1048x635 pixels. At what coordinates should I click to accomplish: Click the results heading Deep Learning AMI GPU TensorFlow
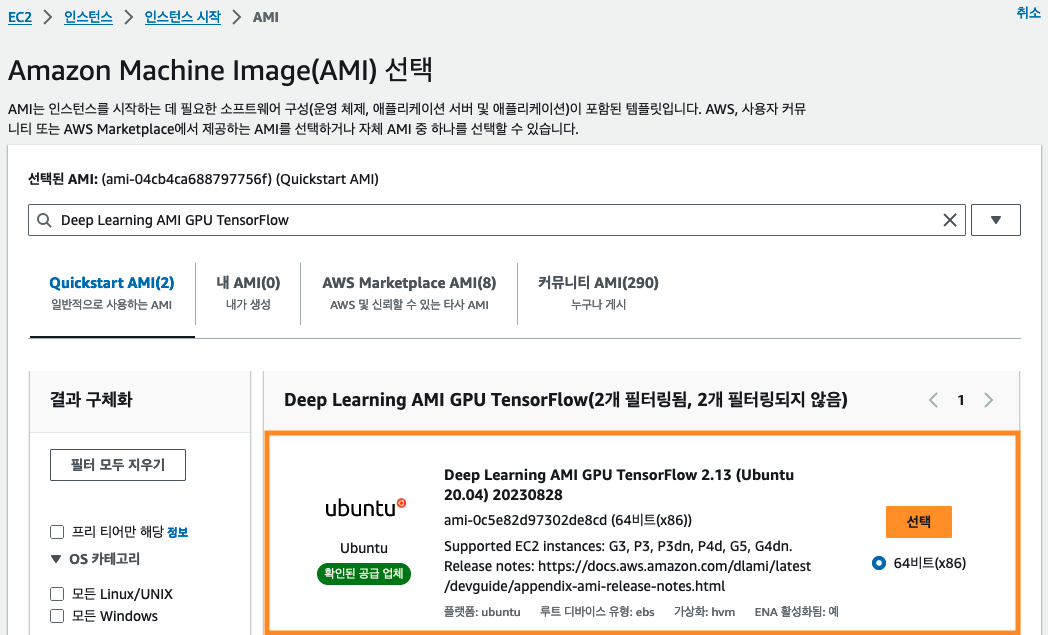pos(565,400)
